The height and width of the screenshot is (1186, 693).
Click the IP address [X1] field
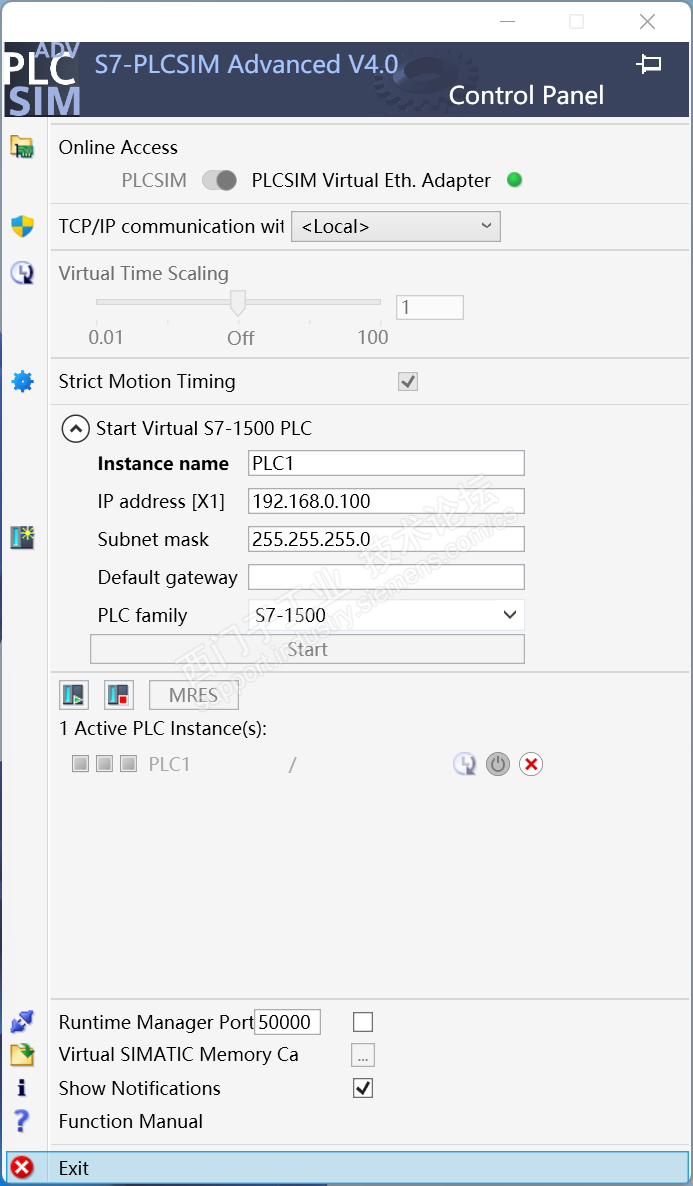pos(386,501)
